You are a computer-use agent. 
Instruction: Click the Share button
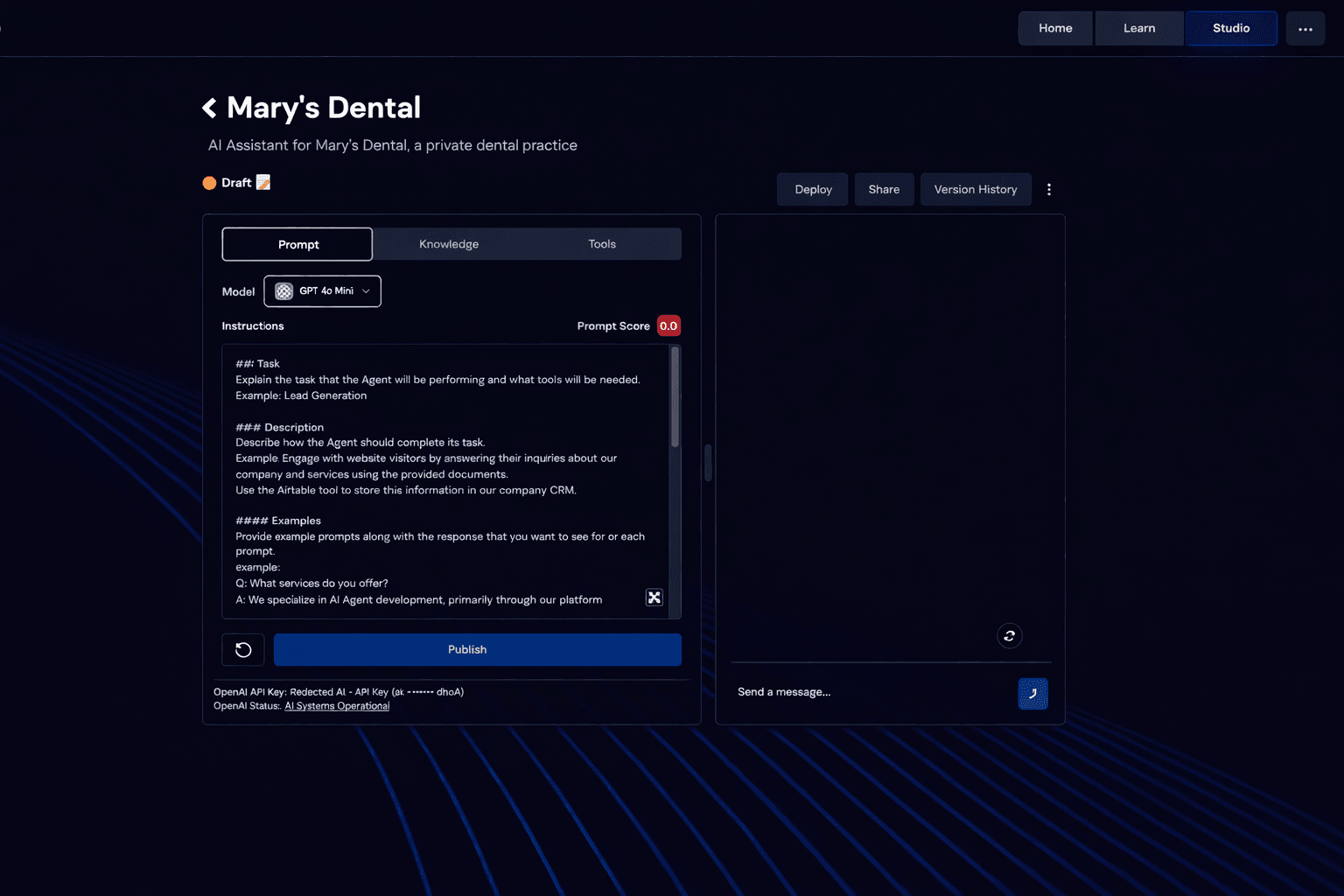[x=884, y=189]
